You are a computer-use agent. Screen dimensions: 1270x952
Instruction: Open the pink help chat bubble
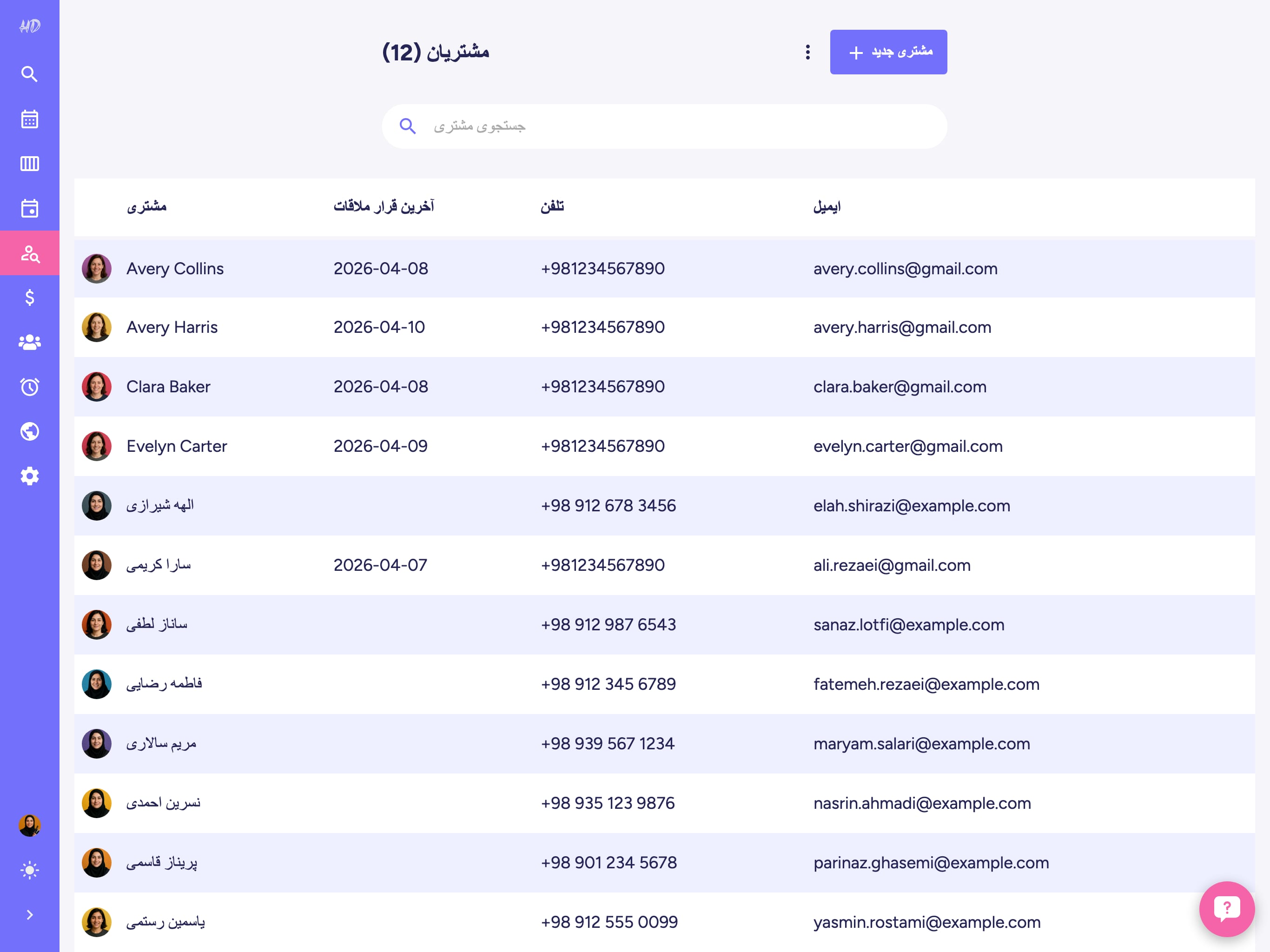[x=1227, y=909]
